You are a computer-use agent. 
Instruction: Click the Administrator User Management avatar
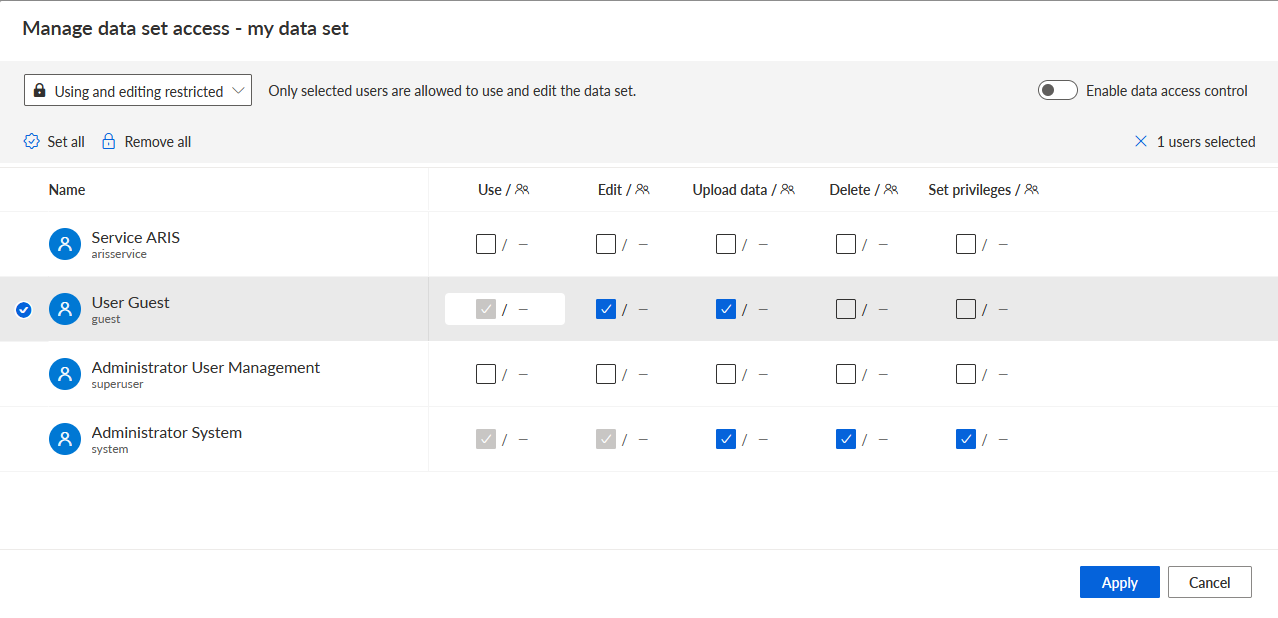click(x=65, y=374)
